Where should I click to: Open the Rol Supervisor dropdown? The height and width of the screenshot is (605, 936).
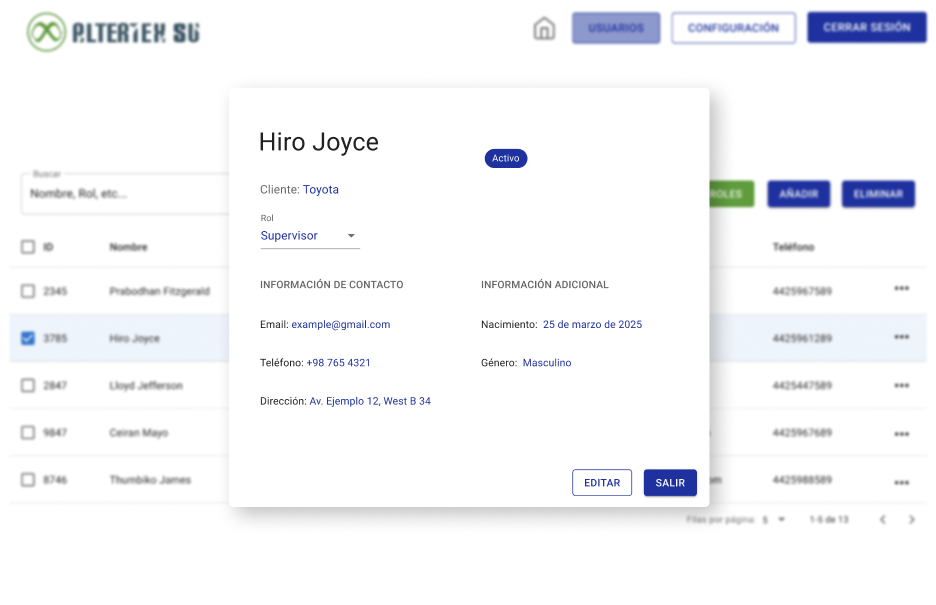click(310, 236)
